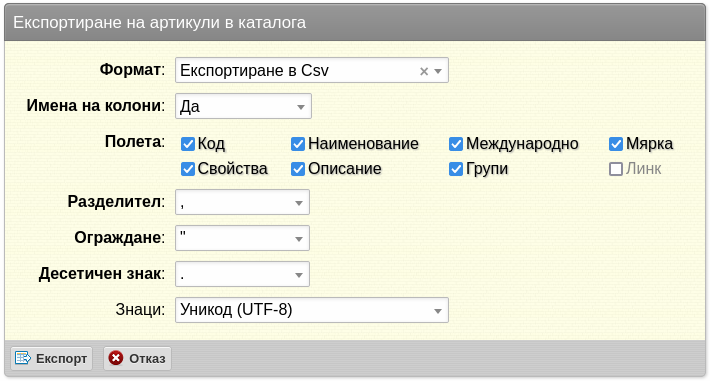710x381 pixels.
Task: Click the red Отказ cancel icon
Action: click(115, 358)
